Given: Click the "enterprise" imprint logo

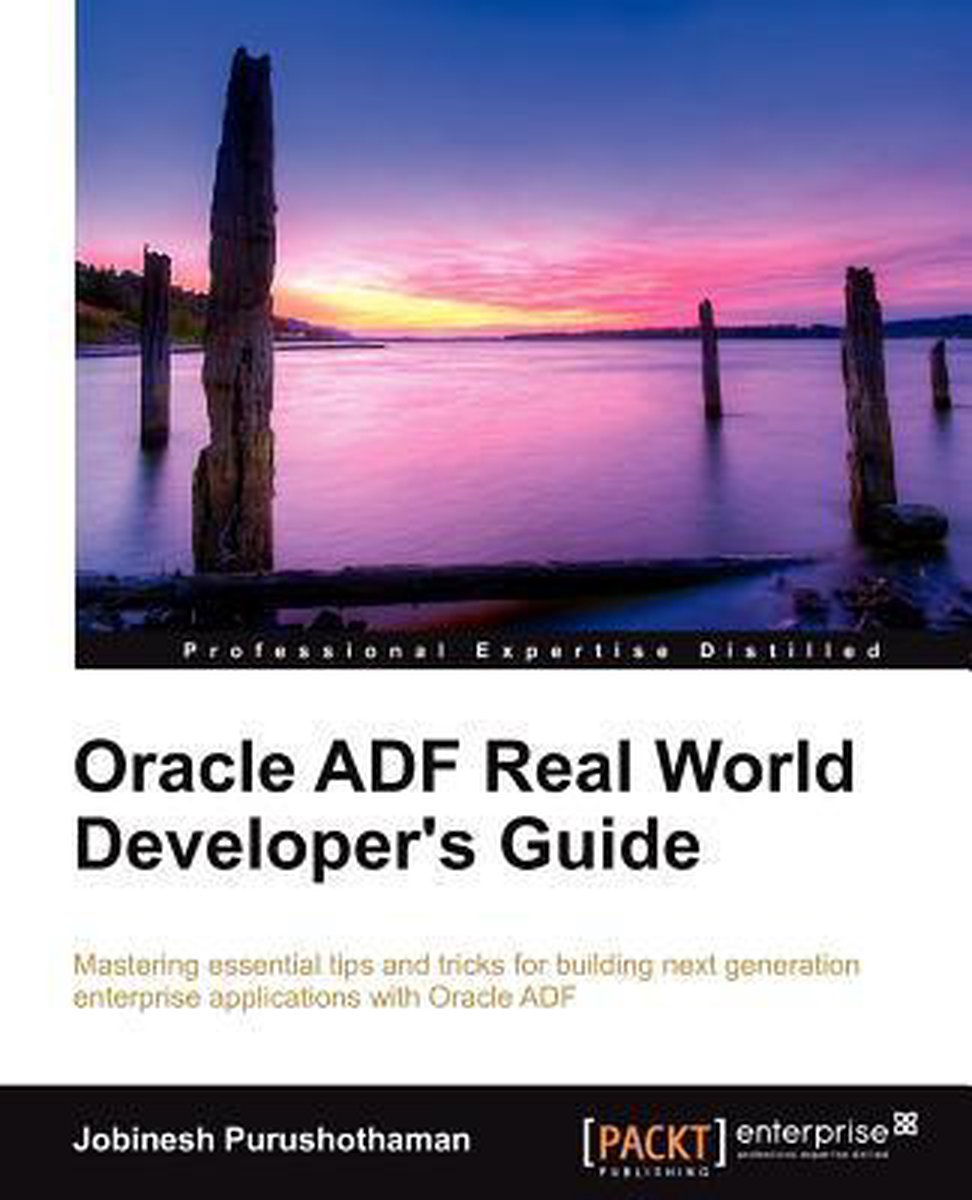Looking at the screenshot, I should (x=826, y=1138).
